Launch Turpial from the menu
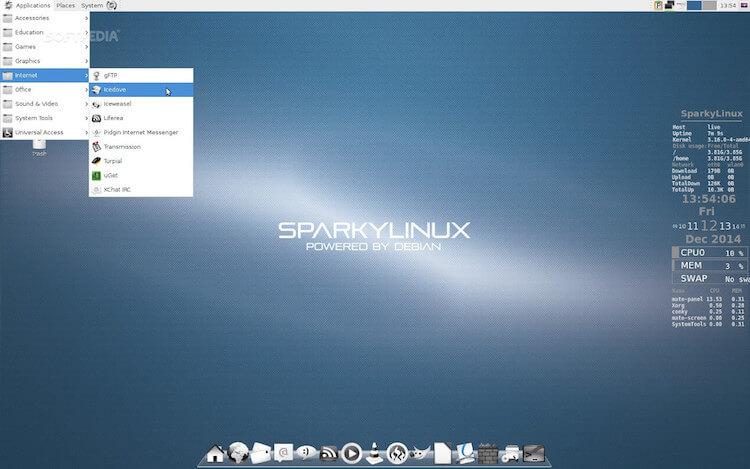Image resolution: width=750 pixels, height=469 pixels. (x=141, y=161)
